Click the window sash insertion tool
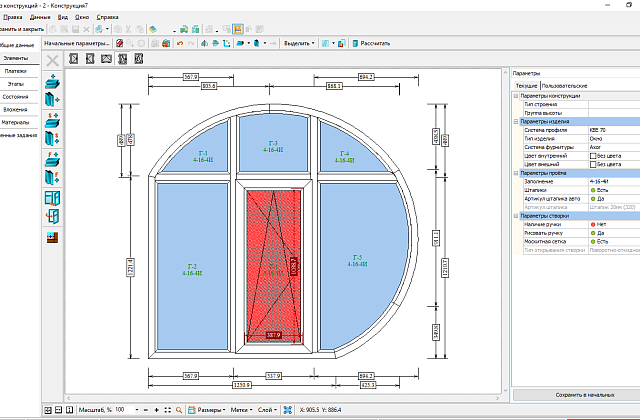 click(52, 198)
